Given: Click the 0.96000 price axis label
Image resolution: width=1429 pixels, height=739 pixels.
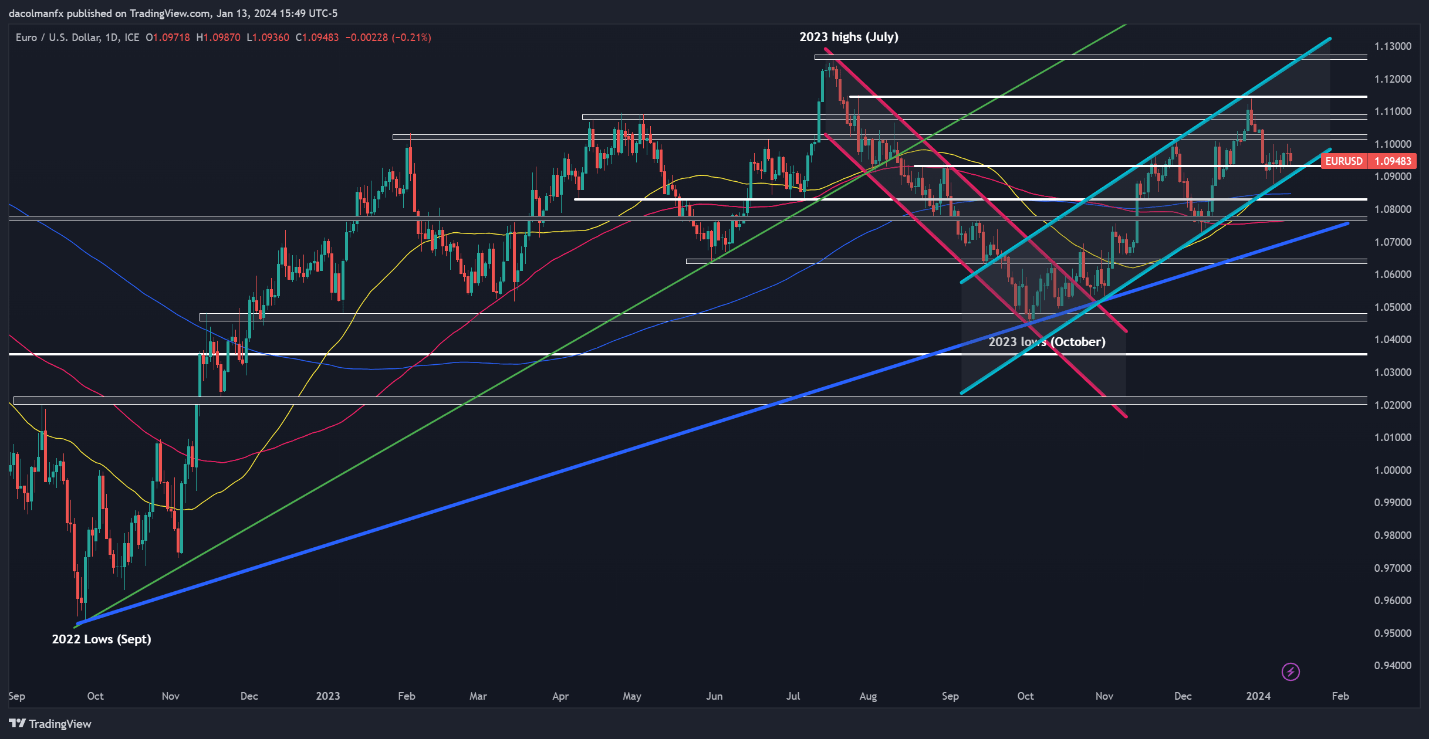Looking at the screenshot, I should pos(1393,600).
